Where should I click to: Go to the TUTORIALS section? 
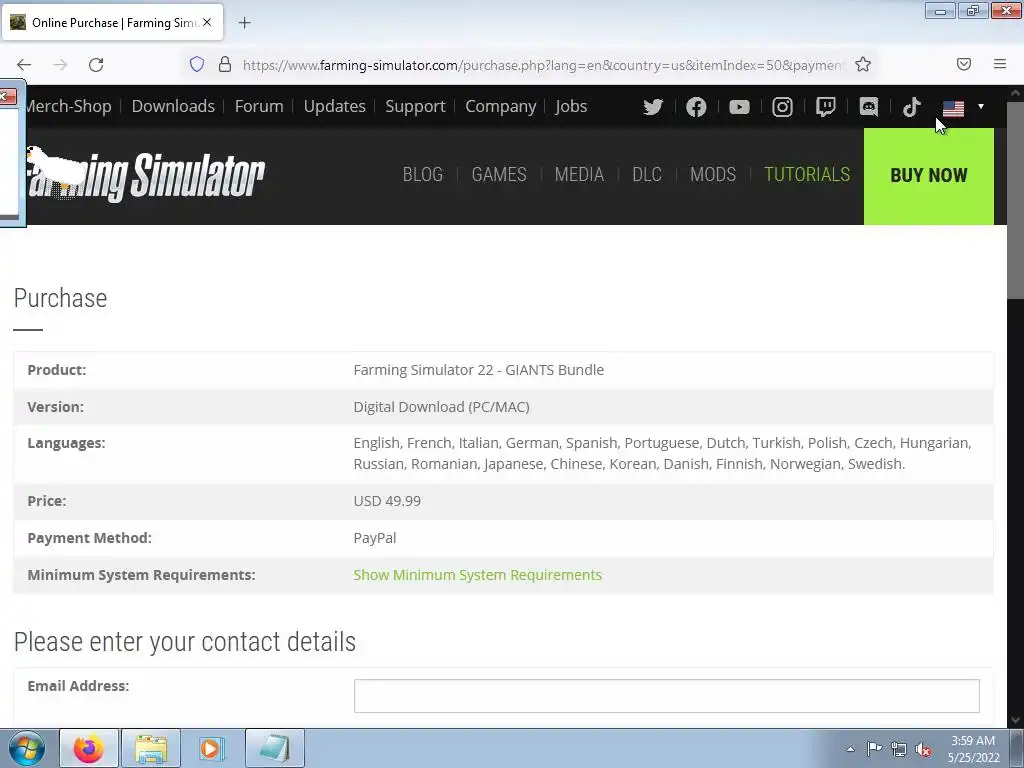point(807,174)
